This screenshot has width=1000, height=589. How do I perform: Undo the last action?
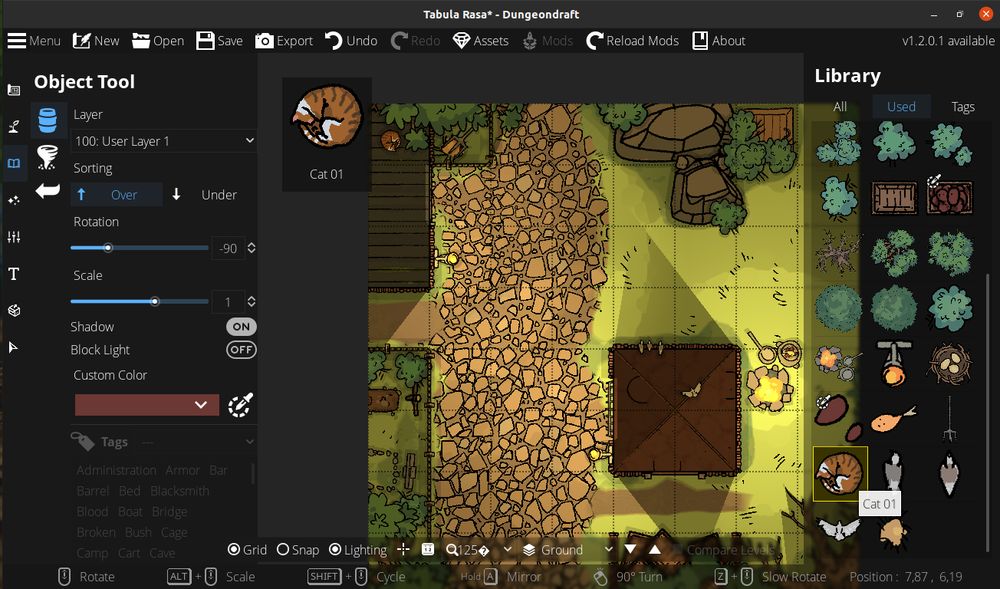point(351,41)
